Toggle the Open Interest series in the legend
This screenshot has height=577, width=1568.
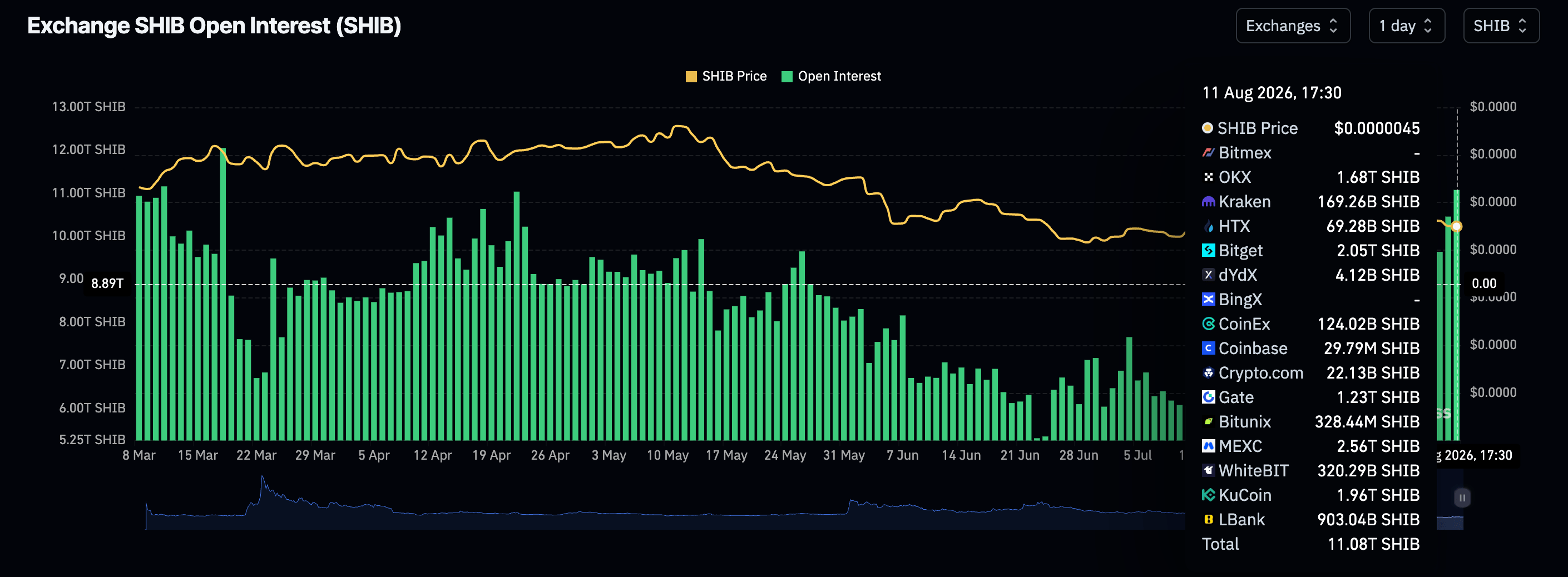pyautogui.click(x=831, y=76)
